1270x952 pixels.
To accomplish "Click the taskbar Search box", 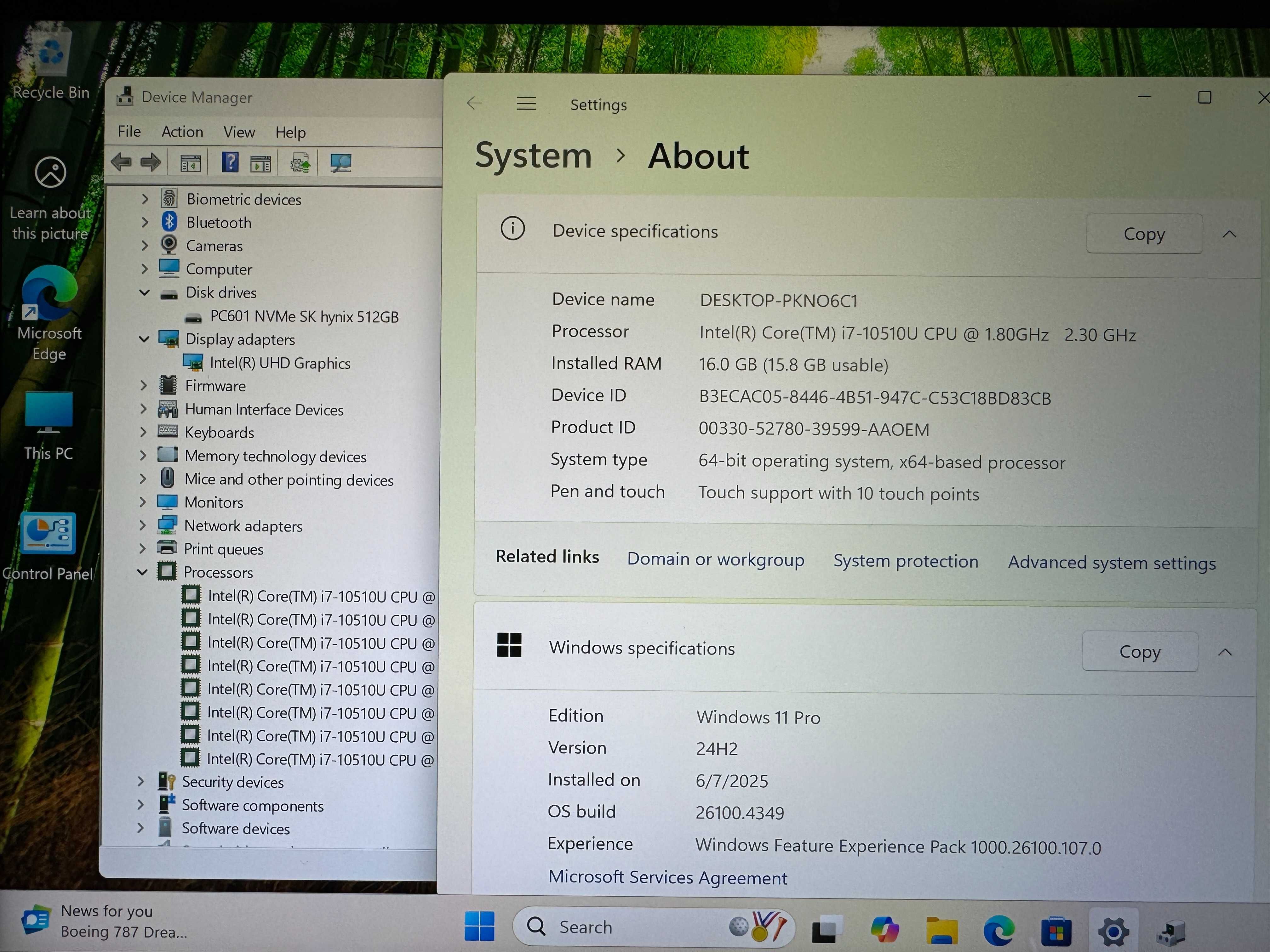I will (653, 927).
